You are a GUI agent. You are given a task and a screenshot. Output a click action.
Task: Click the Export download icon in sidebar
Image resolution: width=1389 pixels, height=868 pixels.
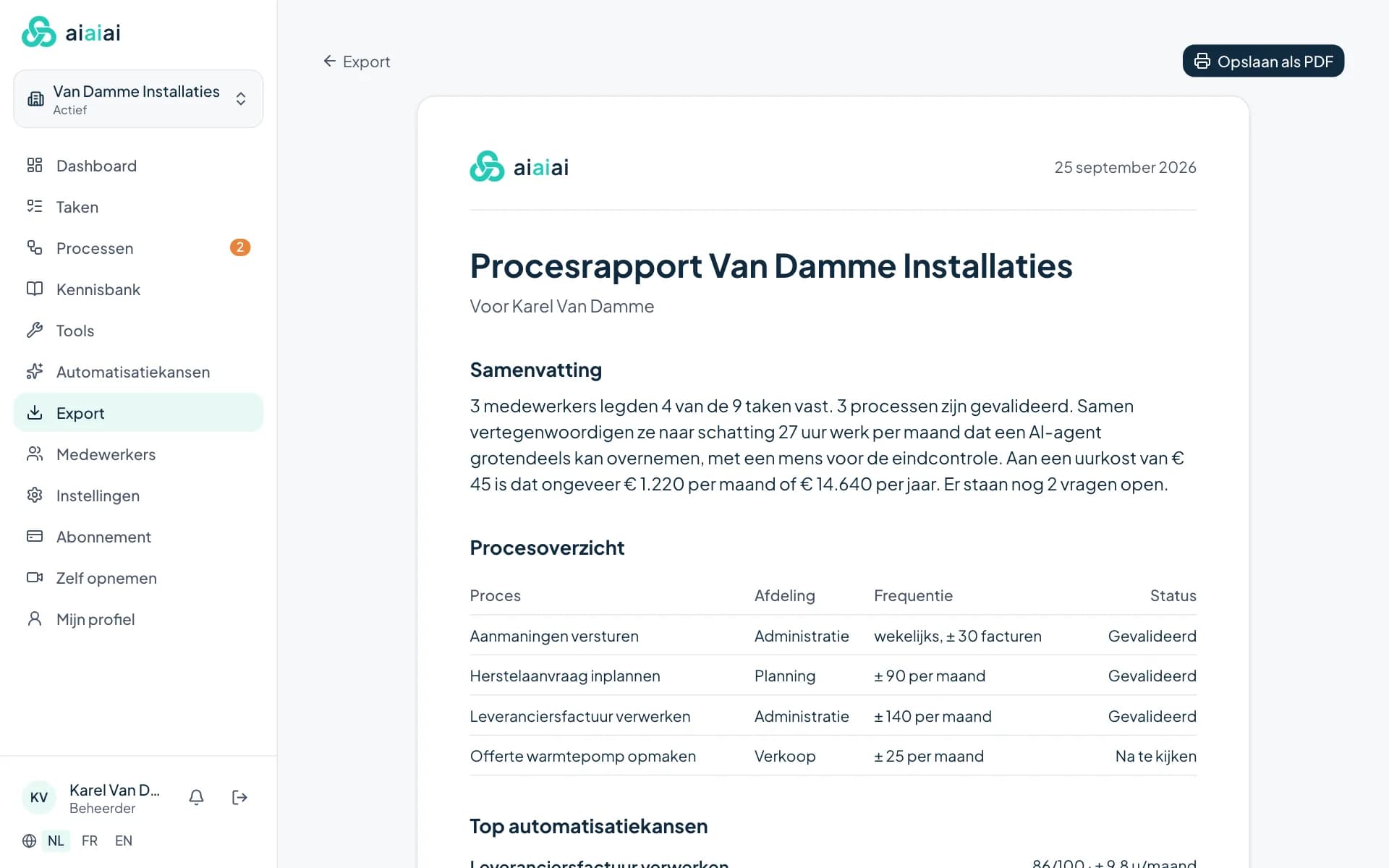pyautogui.click(x=35, y=413)
